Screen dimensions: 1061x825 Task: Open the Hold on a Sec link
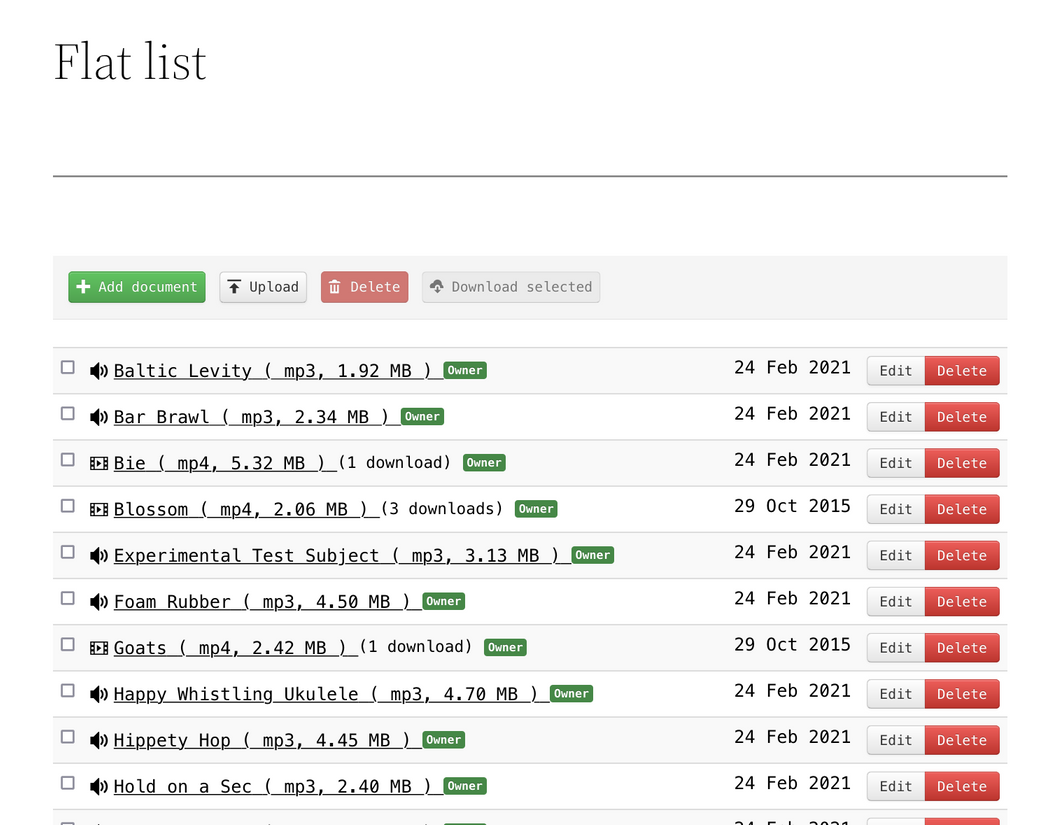(278, 786)
